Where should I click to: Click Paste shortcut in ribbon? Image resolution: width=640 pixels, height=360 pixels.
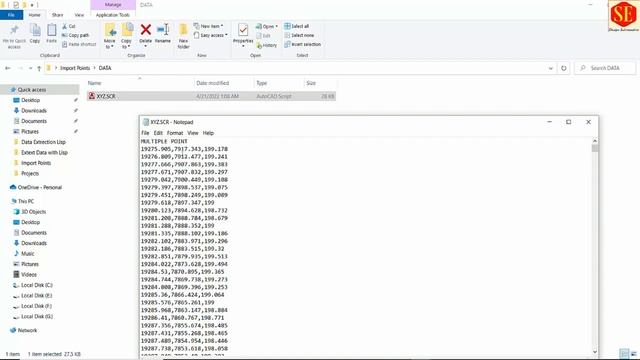click(x=79, y=44)
